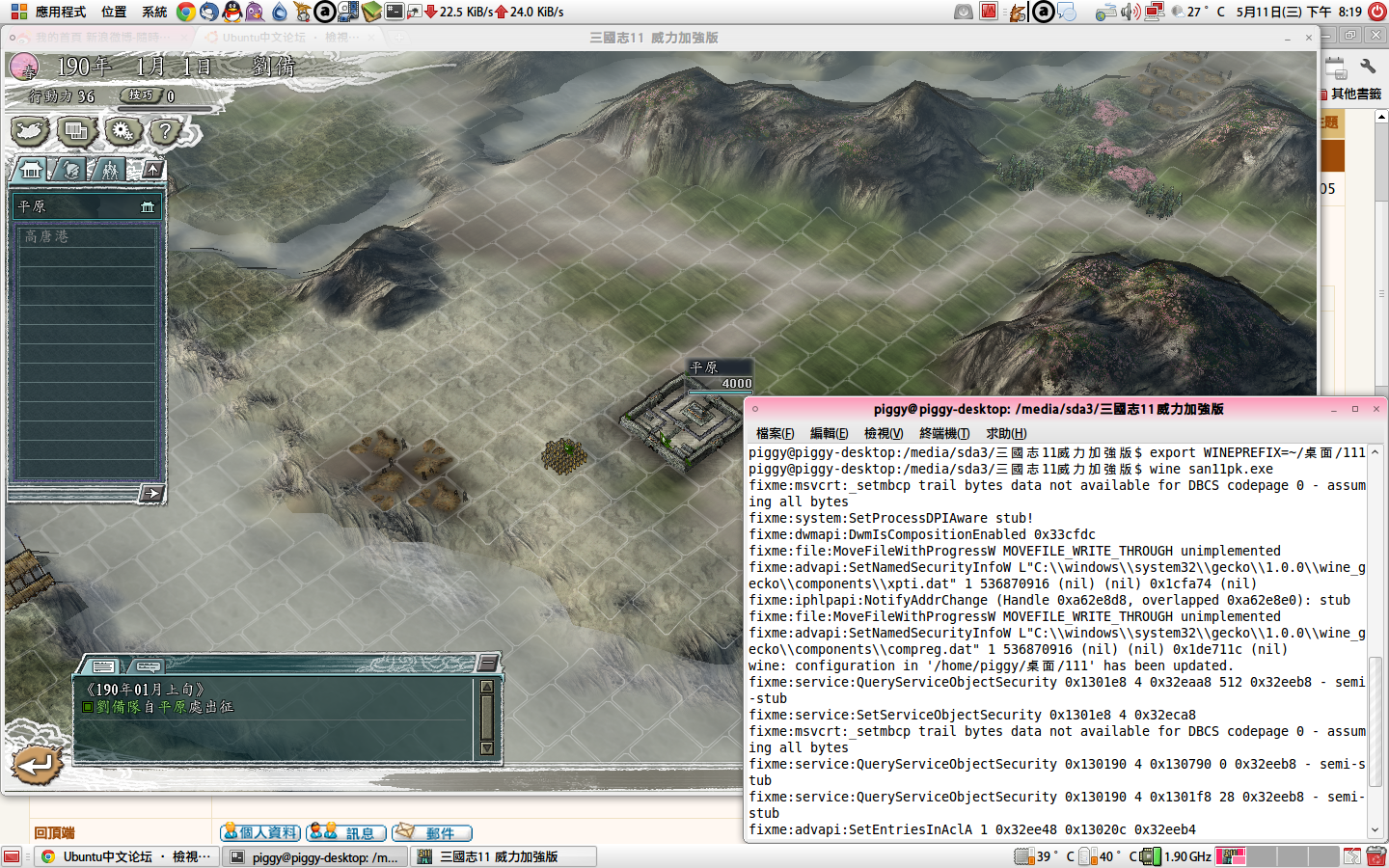Click the 平原 city castle on the map
The width and height of the screenshot is (1389, 868).
681,424
